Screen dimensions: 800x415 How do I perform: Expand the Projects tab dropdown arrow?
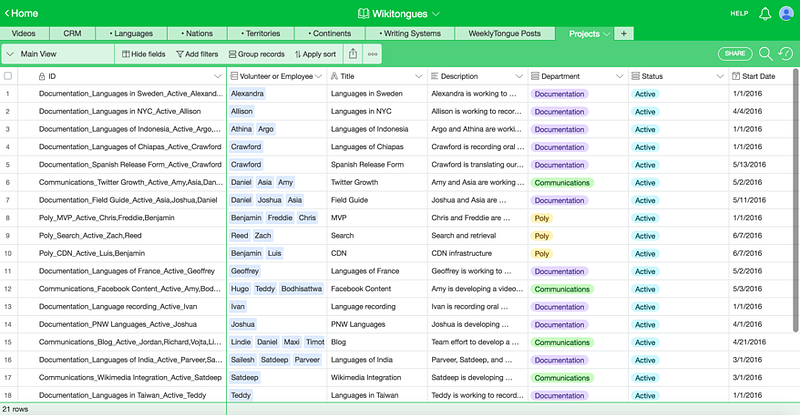[x=606, y=34]
